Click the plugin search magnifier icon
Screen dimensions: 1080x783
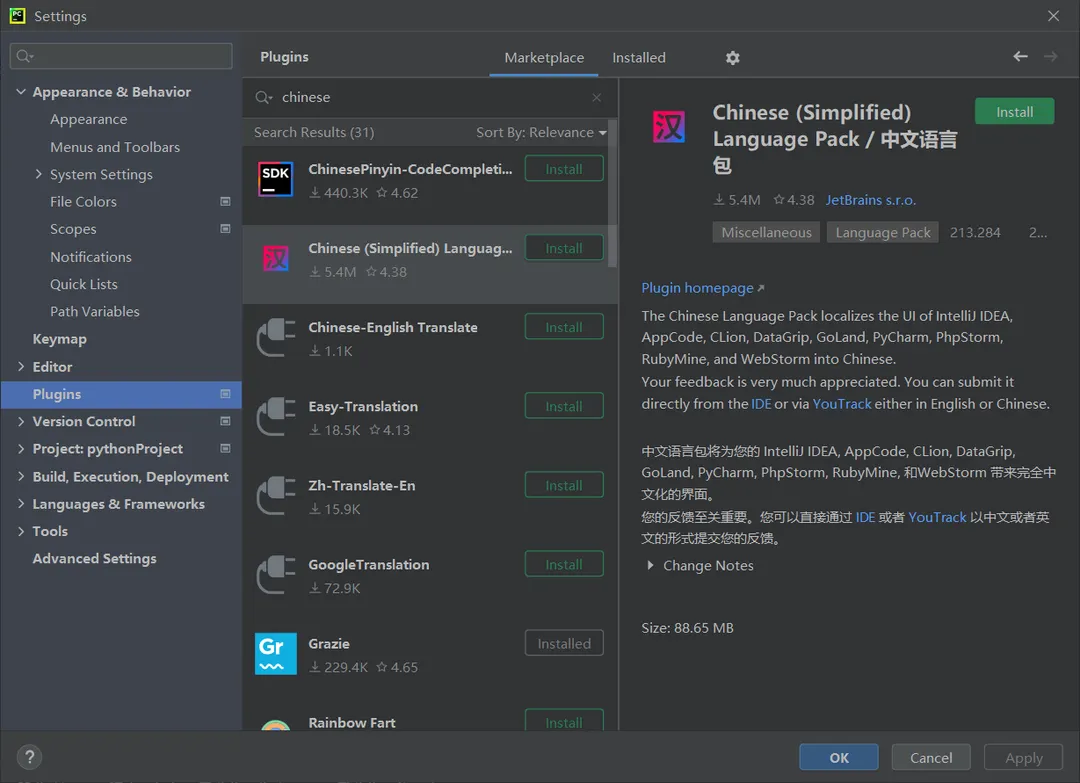tap(264, 98)
